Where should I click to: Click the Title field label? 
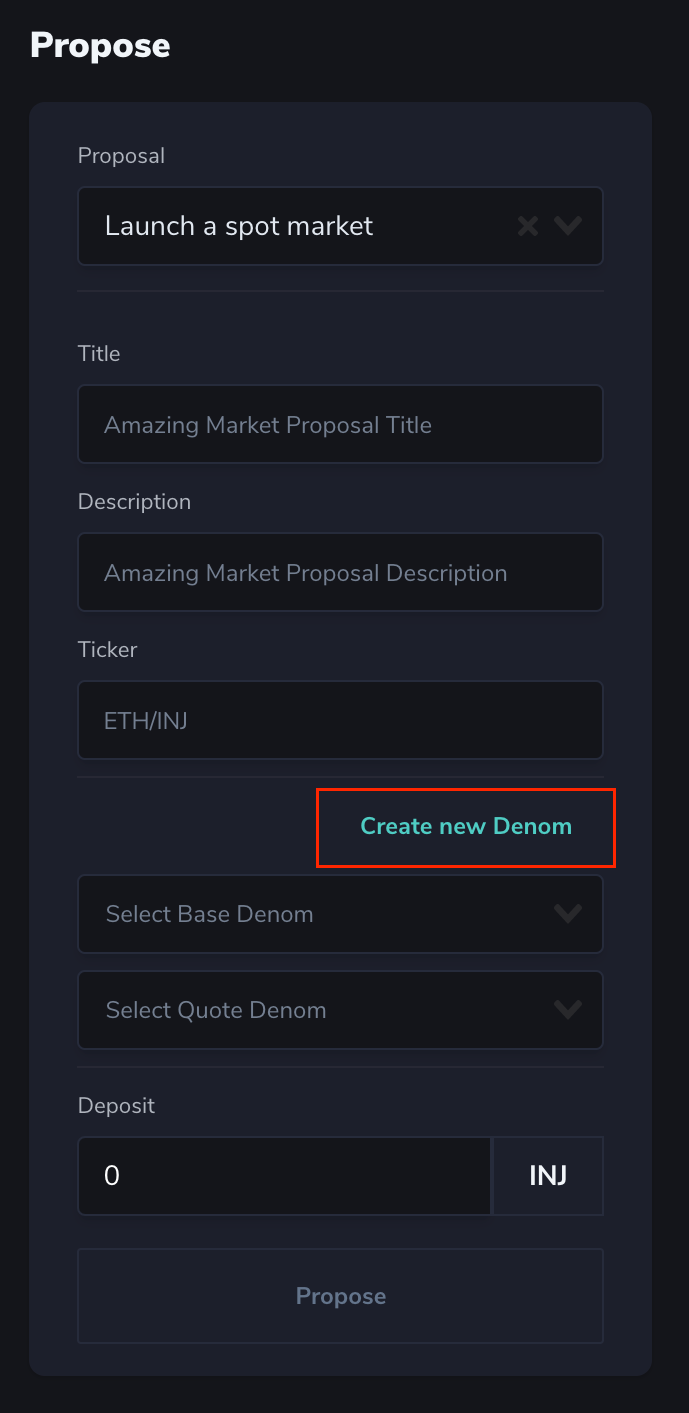(99, 354)
